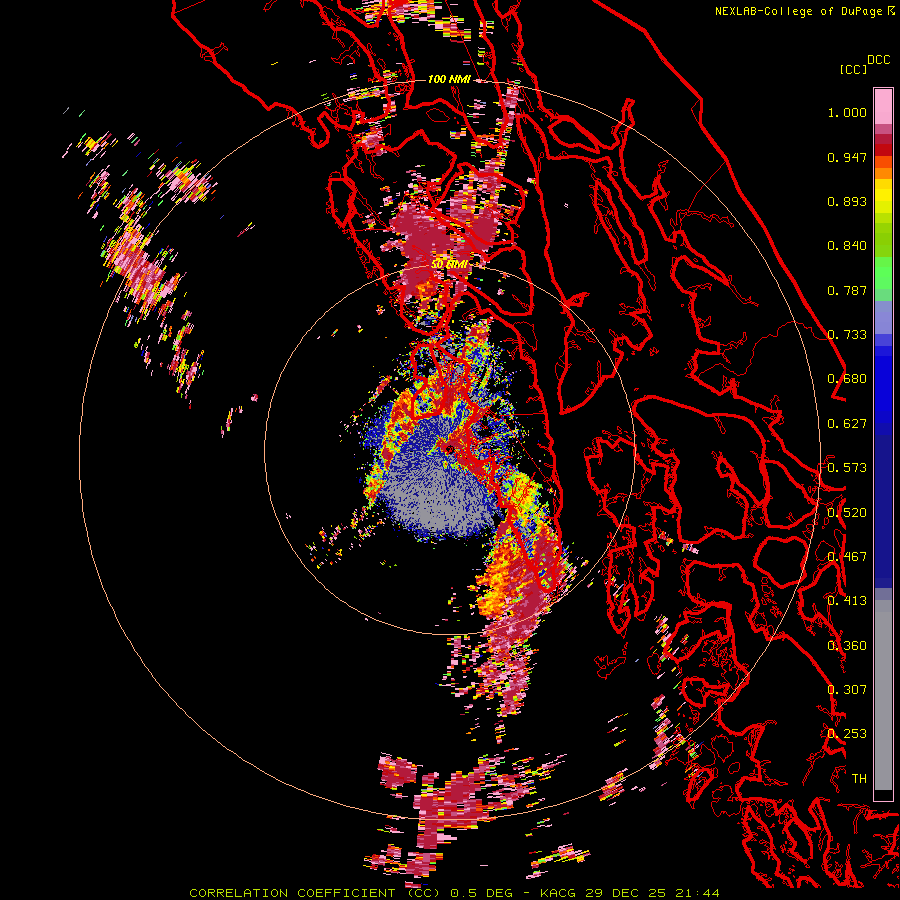Select the 0.573 scale value
This screenshot has width=900, height=900.
click(847, 468)
